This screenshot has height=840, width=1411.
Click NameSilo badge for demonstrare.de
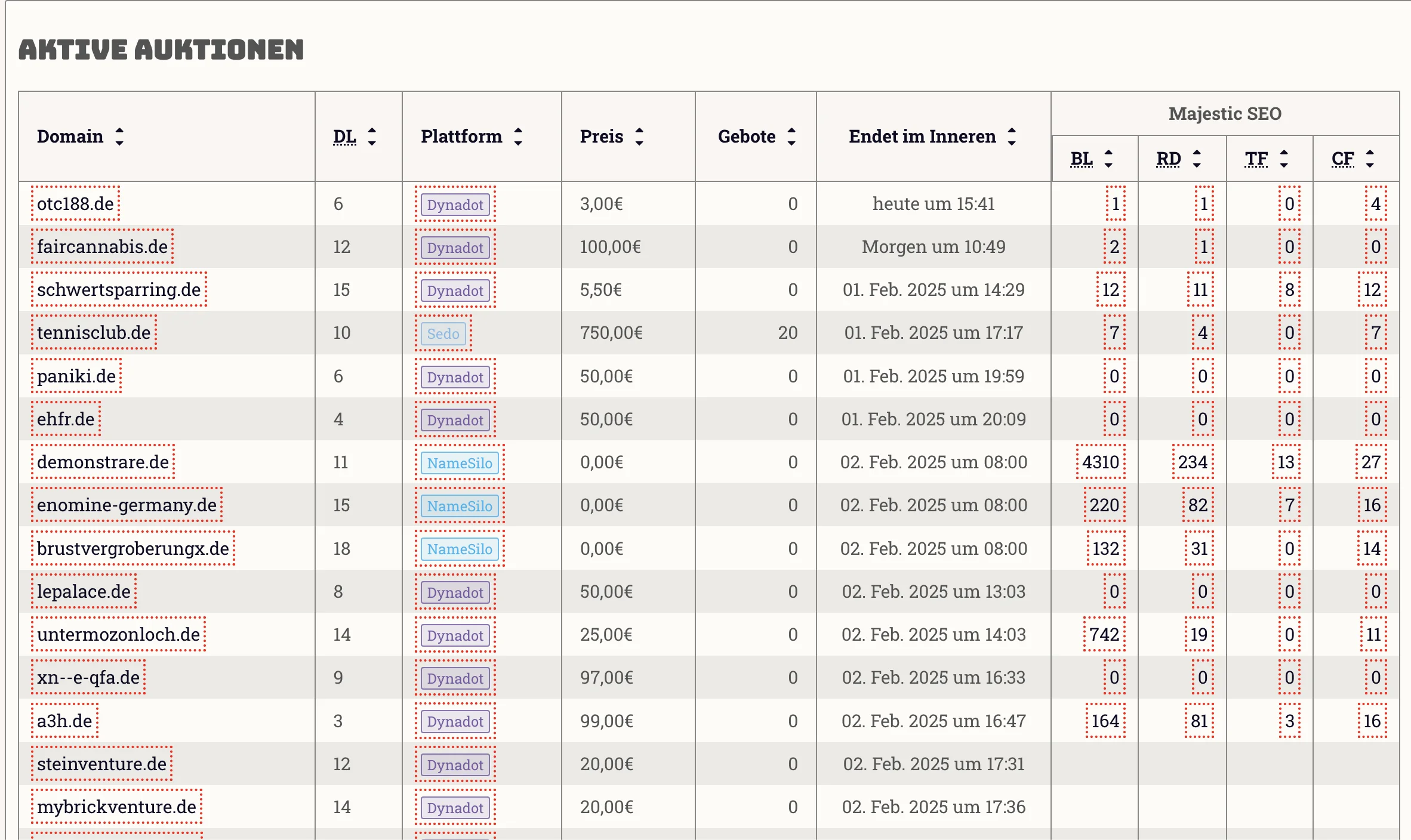pyautogui.click(x=460, y=463)
